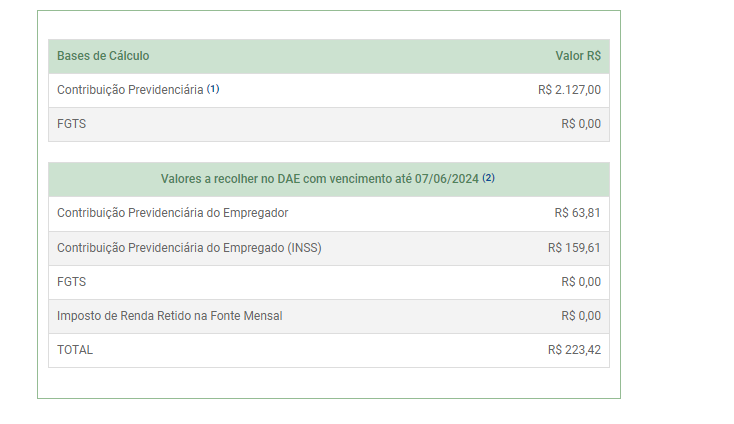Click the Bases de Cálculo header
The width and height of the screenshot is (734, 424).
[103, 56]
